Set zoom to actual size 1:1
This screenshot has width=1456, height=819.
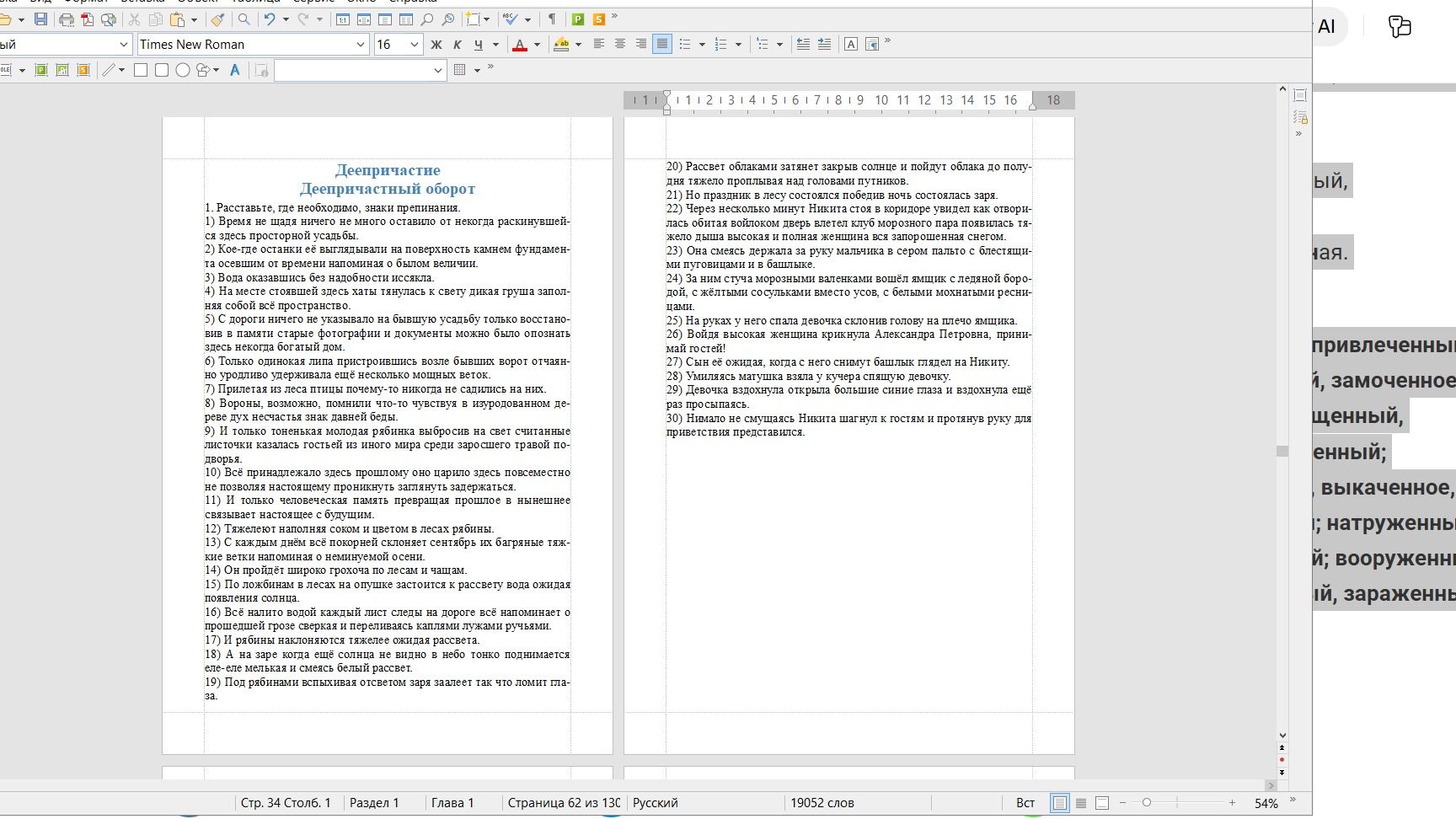tap(343, 19)
